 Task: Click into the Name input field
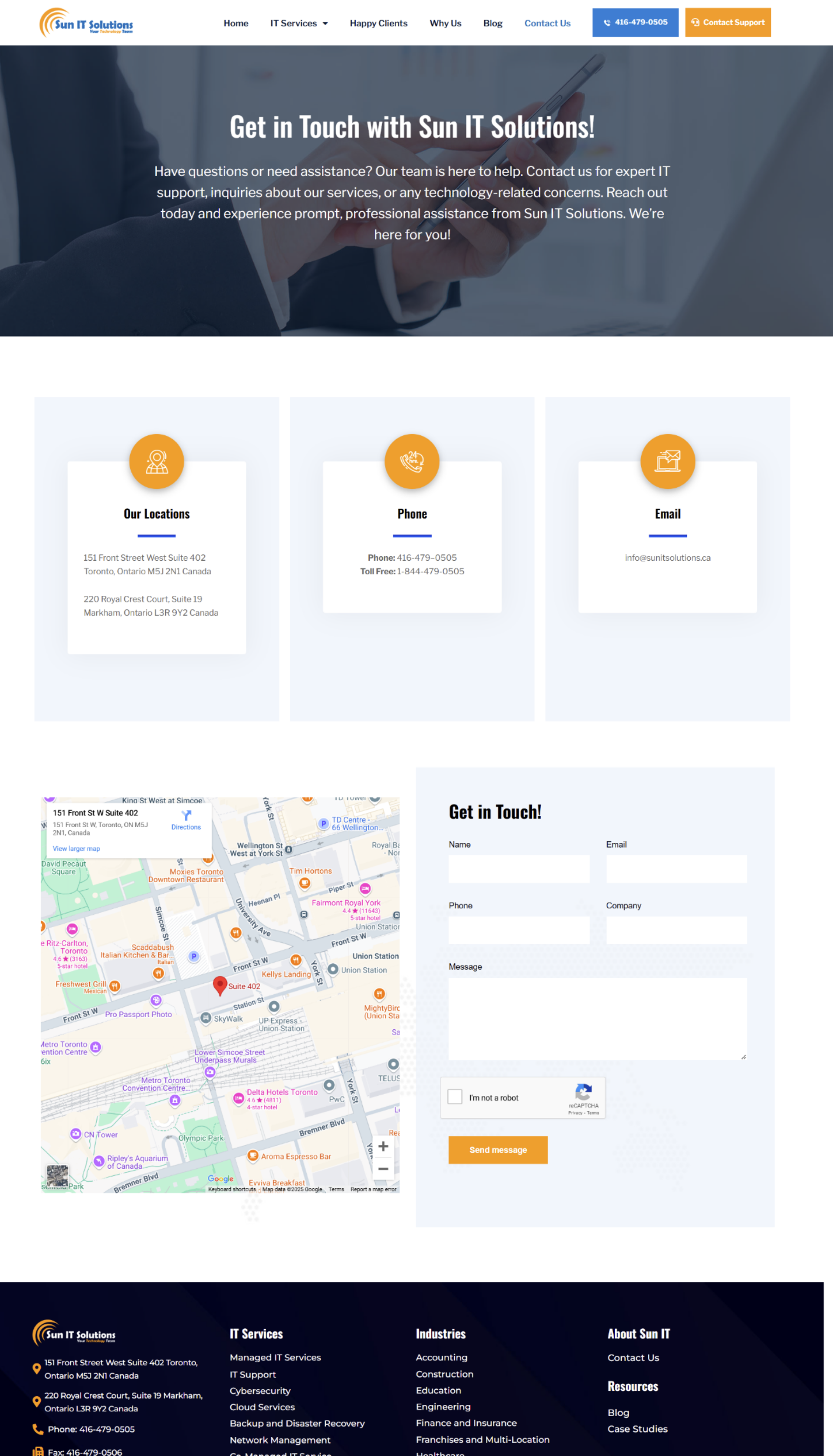click(518, 868)
